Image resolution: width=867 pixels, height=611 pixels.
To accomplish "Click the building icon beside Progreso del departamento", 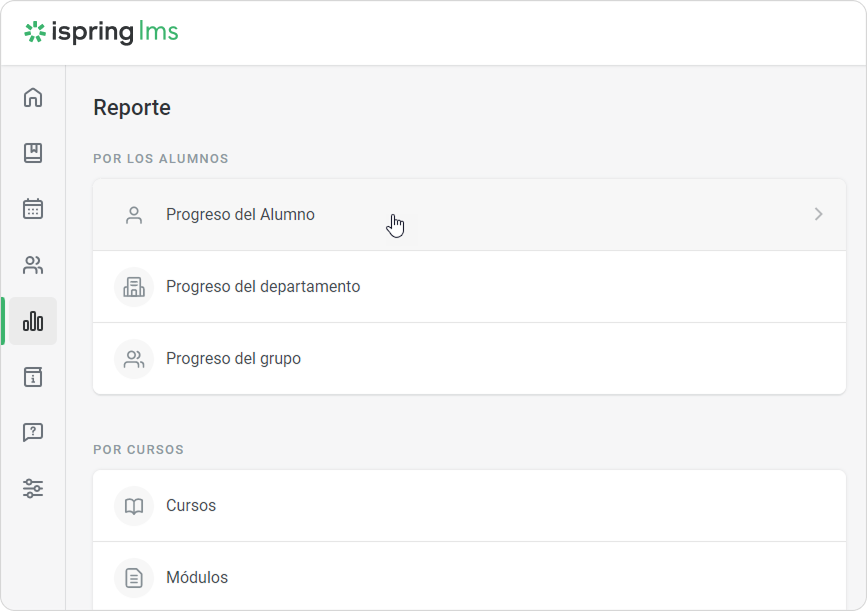I will click(134, 287).
